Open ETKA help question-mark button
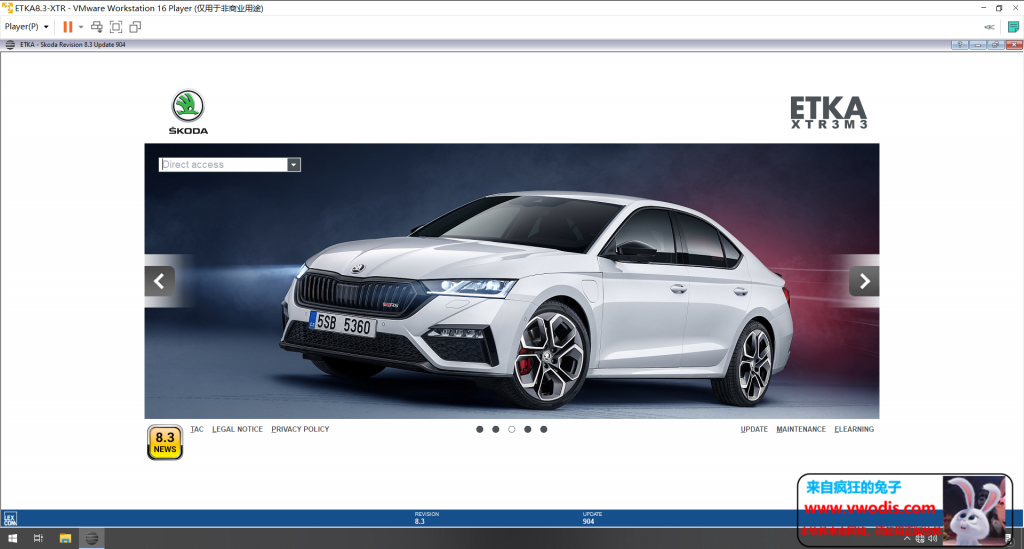Viewport: 1024px width, 549px height. click(x=959, y=44)
